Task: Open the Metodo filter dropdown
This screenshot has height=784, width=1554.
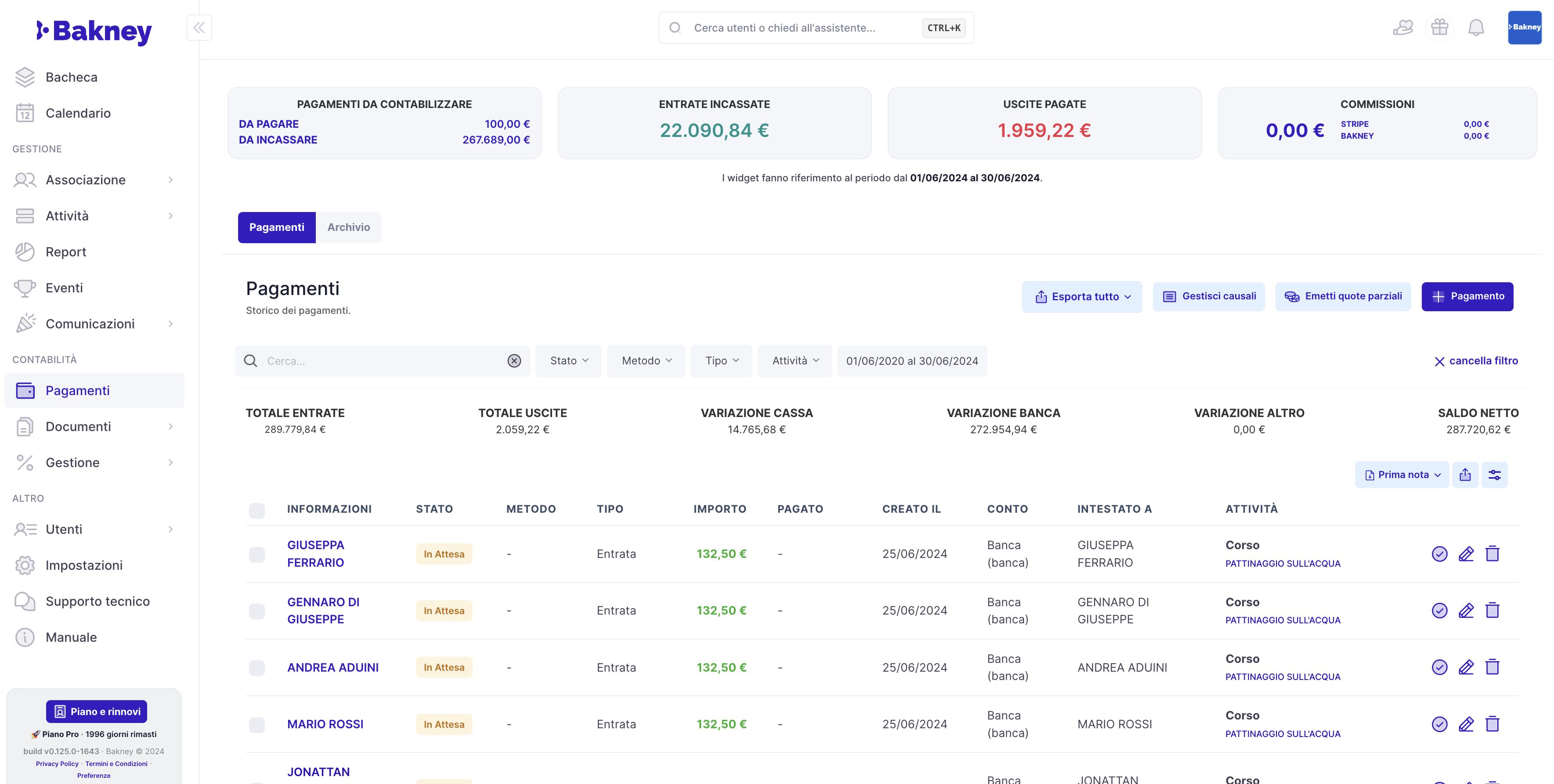Action: (646, 361)
